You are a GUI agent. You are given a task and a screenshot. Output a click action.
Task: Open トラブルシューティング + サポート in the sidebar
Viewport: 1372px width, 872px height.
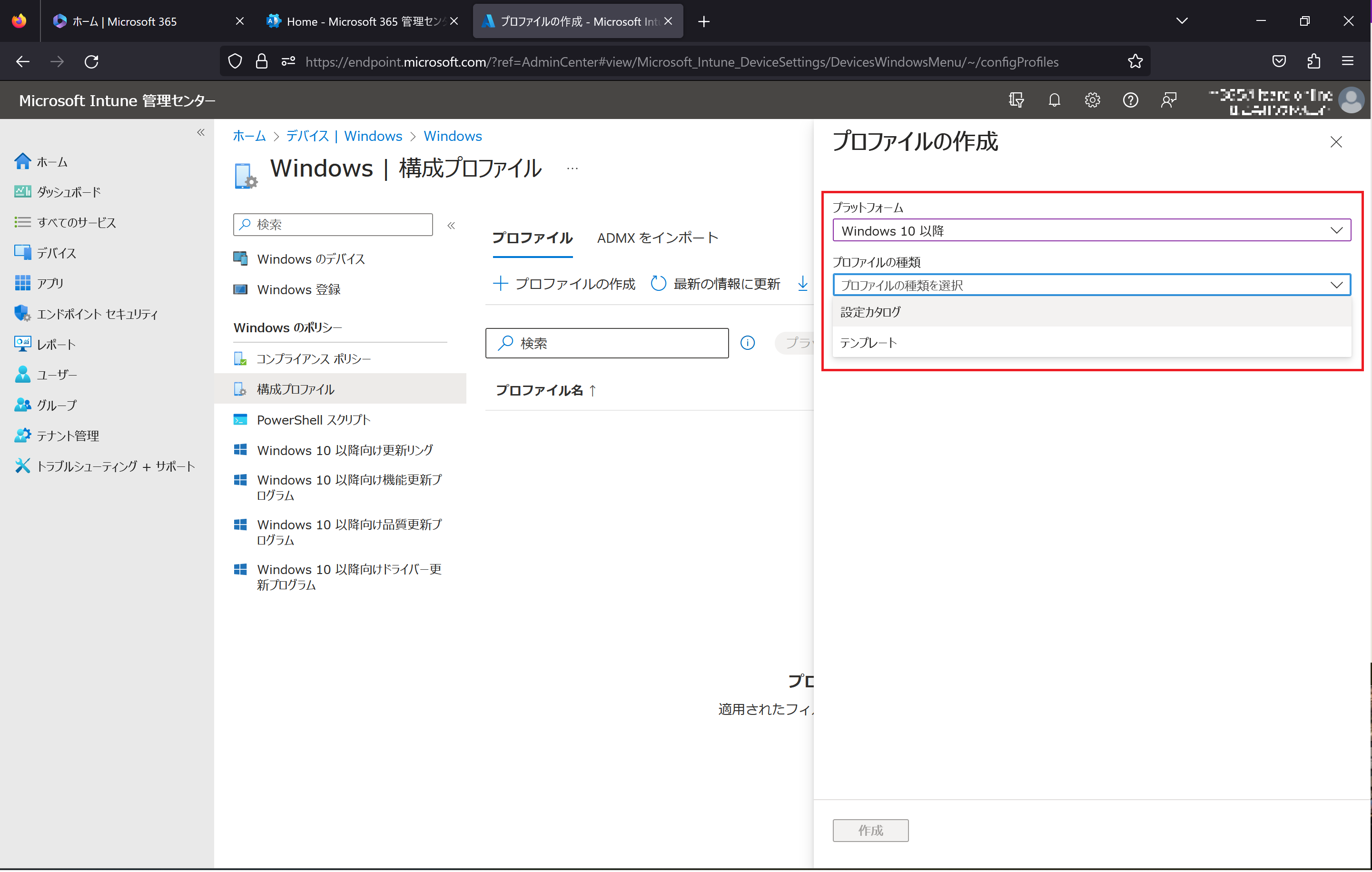click(104, 466)
